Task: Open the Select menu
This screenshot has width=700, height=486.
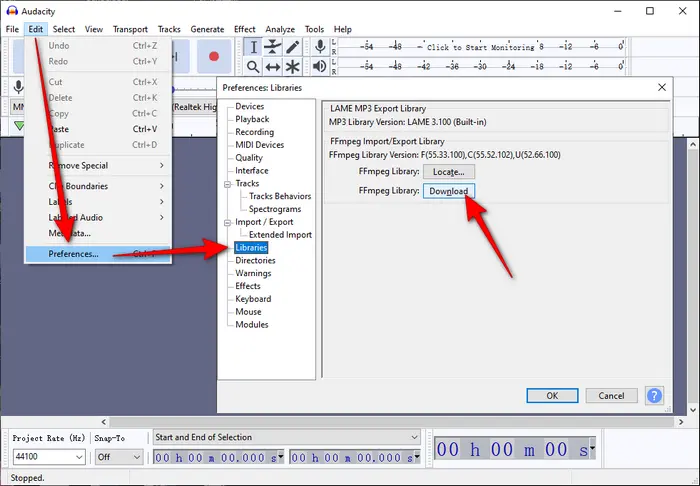Action: tap(64, 29)
